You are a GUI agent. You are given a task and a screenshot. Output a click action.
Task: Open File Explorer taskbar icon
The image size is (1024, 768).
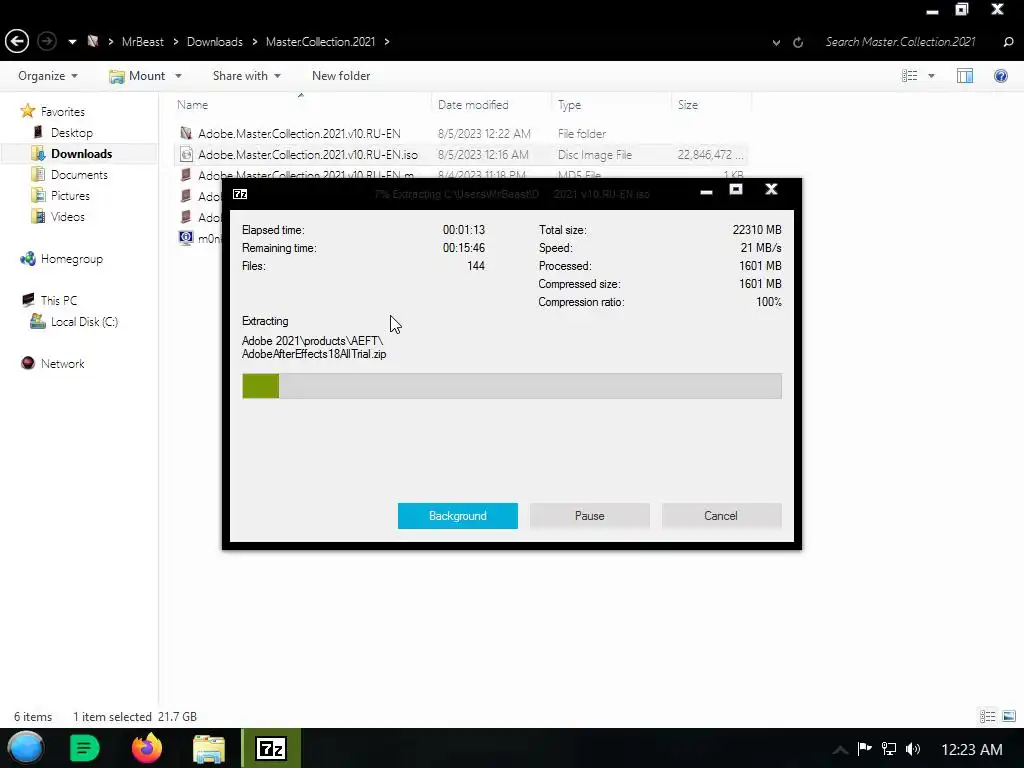209,748
